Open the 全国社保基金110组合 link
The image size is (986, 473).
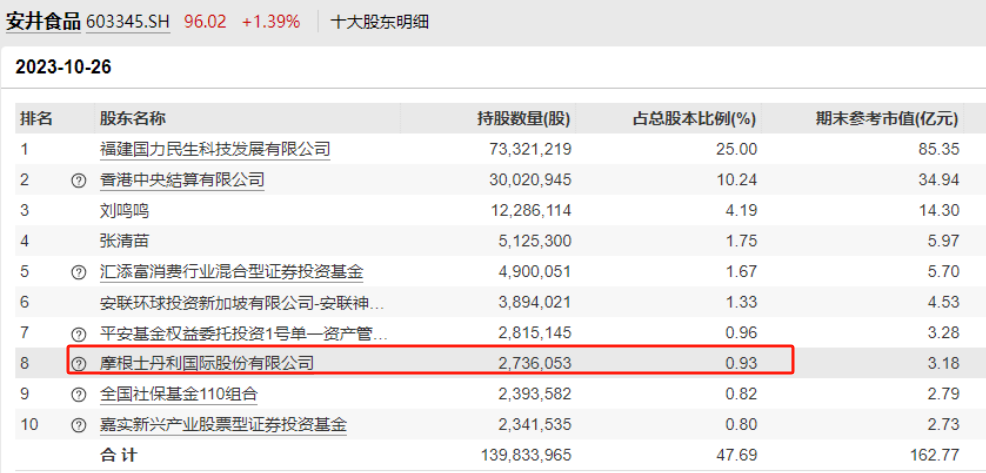(179, 394)
